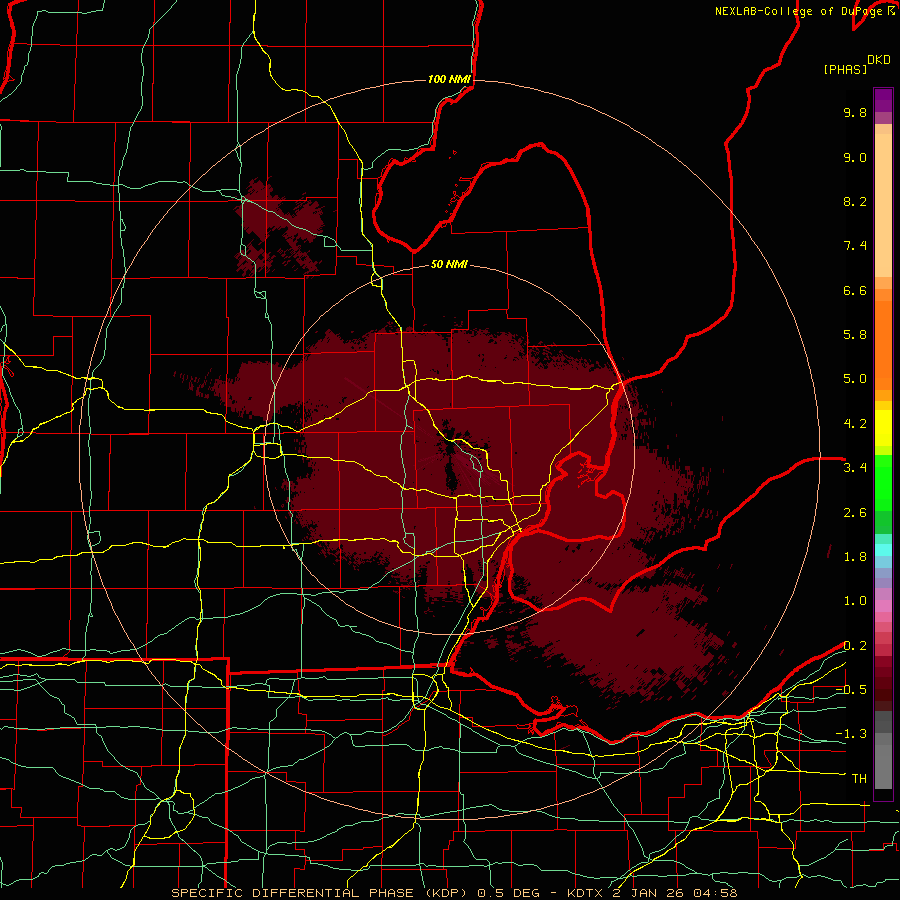Click the DKD units label above the scale

[879, 60]
